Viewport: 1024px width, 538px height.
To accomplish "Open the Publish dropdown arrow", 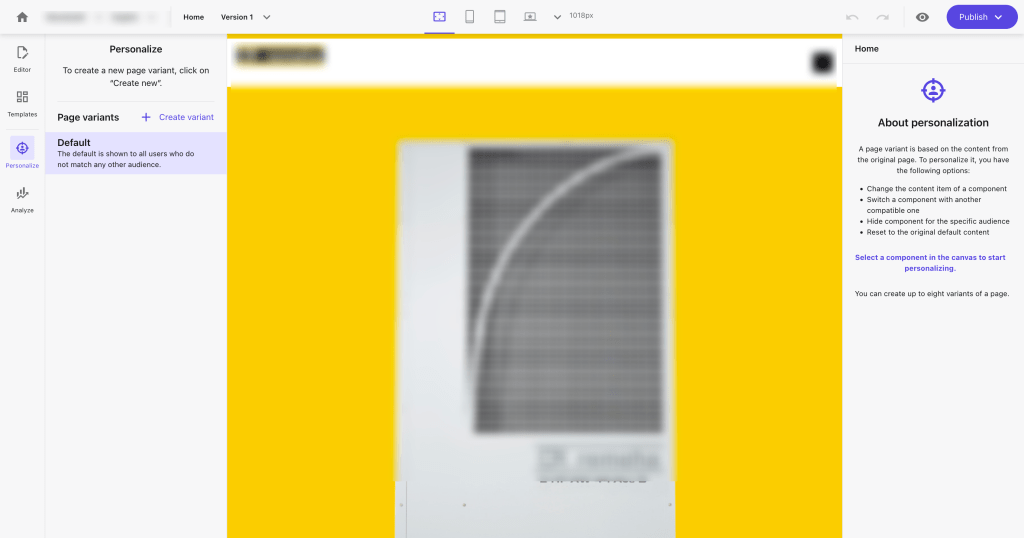I will pyautogui.click(x=999, y=18).
